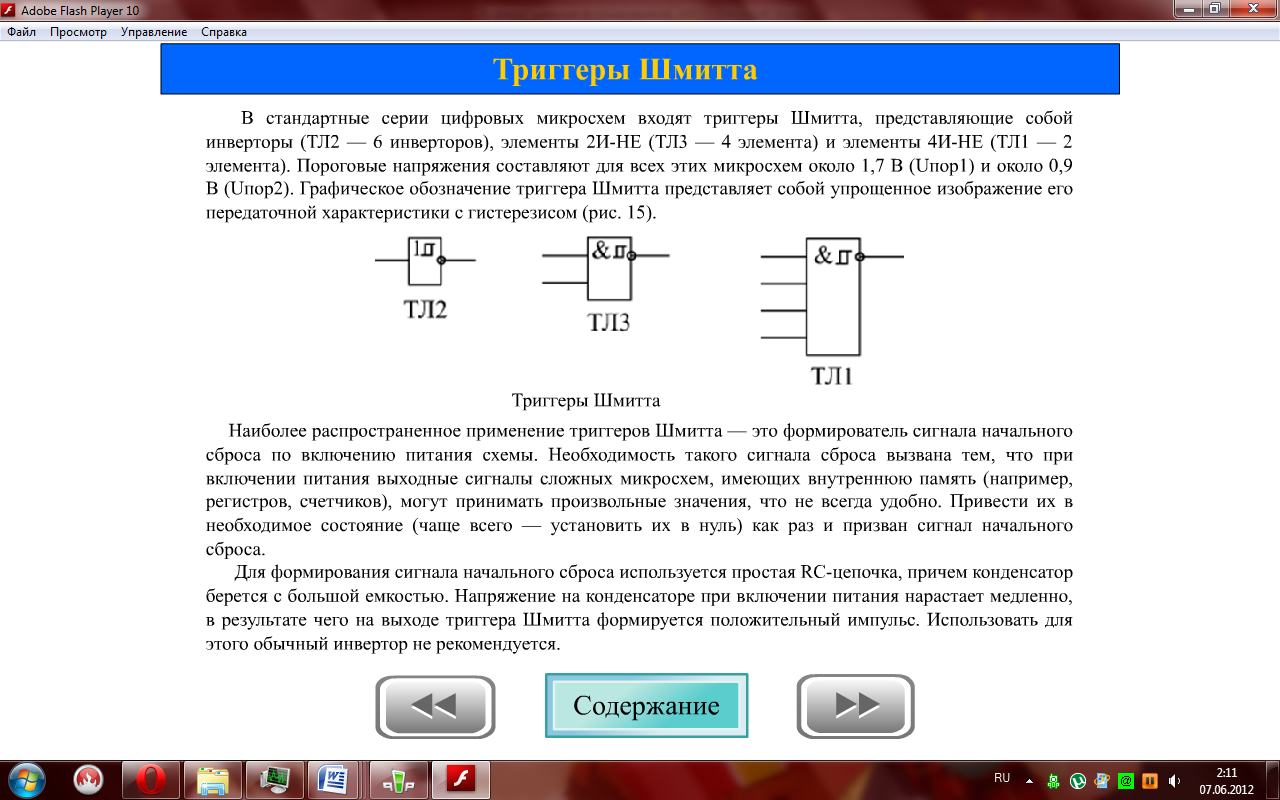Go to the previous page with rewind button
Image resolution: width=1280 pixels, height=800 pixels.
tap(435, 707)
